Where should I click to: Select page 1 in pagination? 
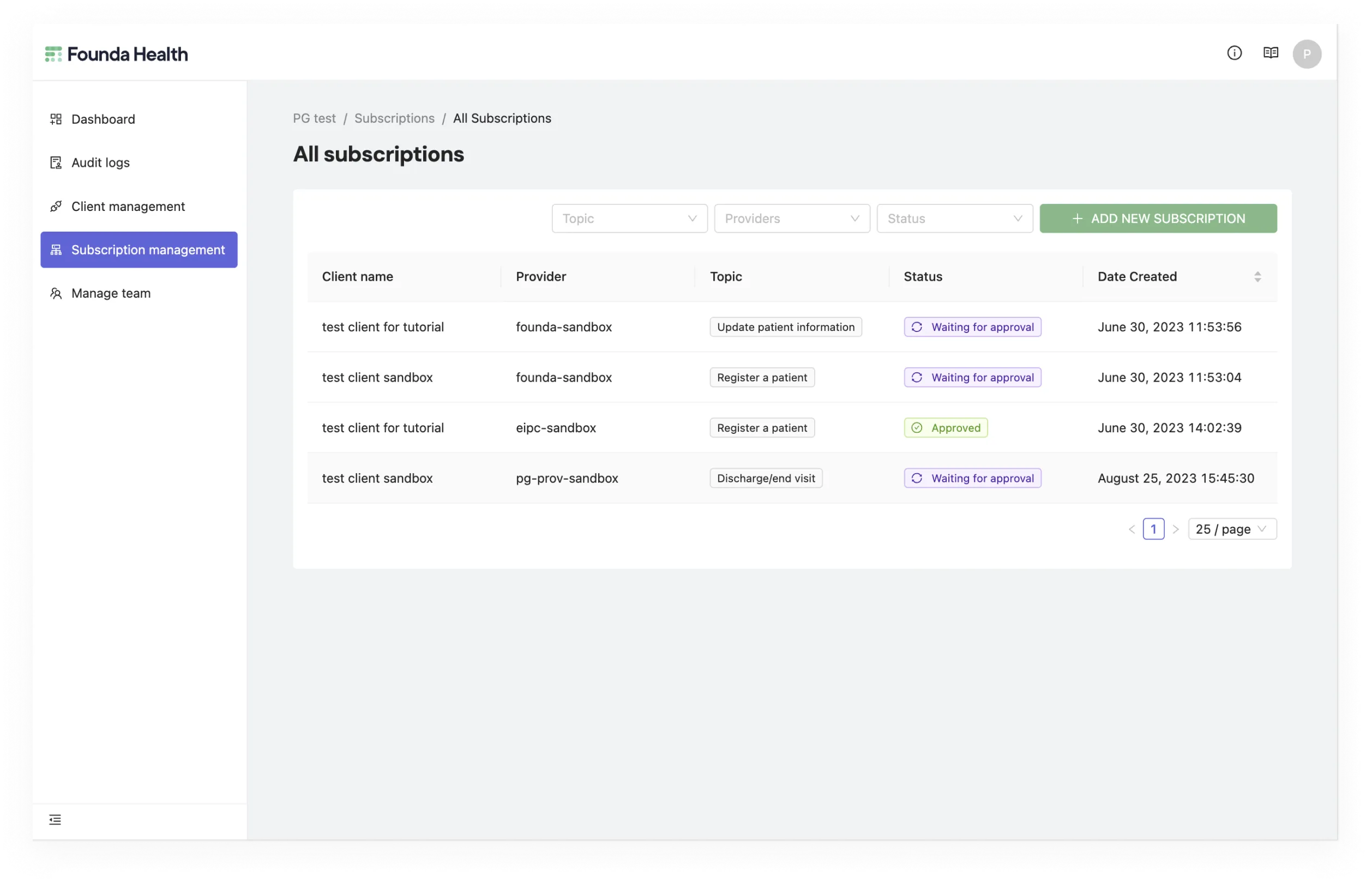pyautogui.click(x=1153, y=529)
